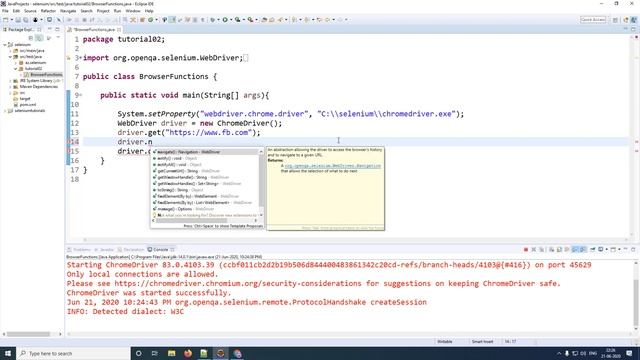Click the error marker on line 15
640x360 pixels.
69,151
